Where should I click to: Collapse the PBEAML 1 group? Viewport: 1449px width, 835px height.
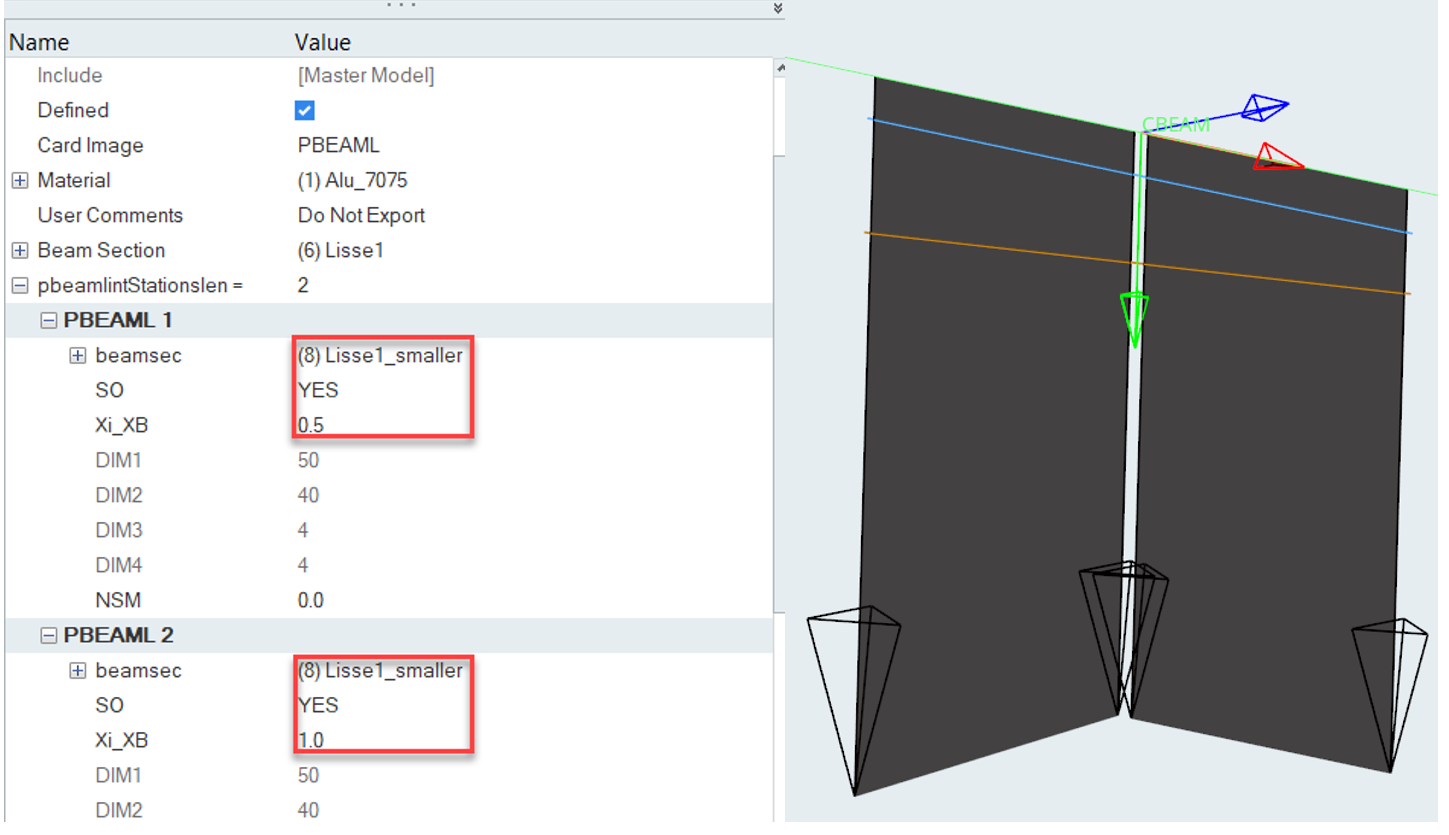point(48,321)
